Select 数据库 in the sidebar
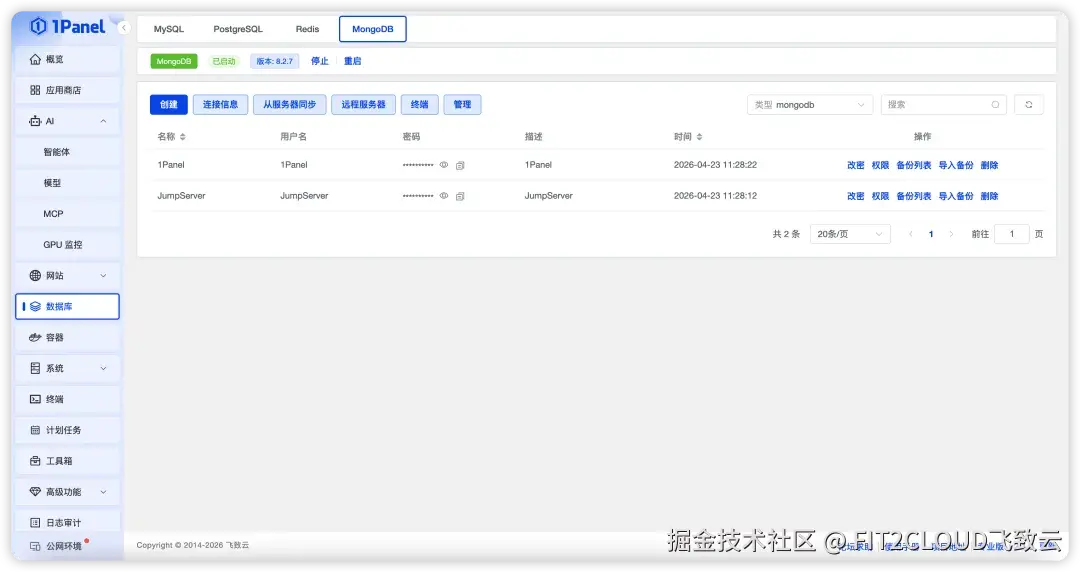Screen dimensions: 1080x572 (x=68, y=307)
